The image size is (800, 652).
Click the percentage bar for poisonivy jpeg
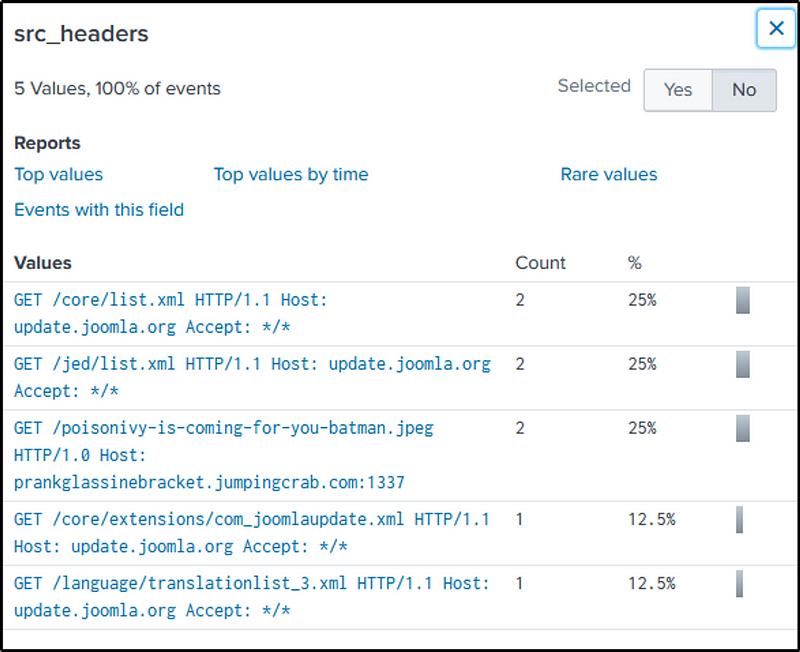pyautogui.click(x=742, y=428)
